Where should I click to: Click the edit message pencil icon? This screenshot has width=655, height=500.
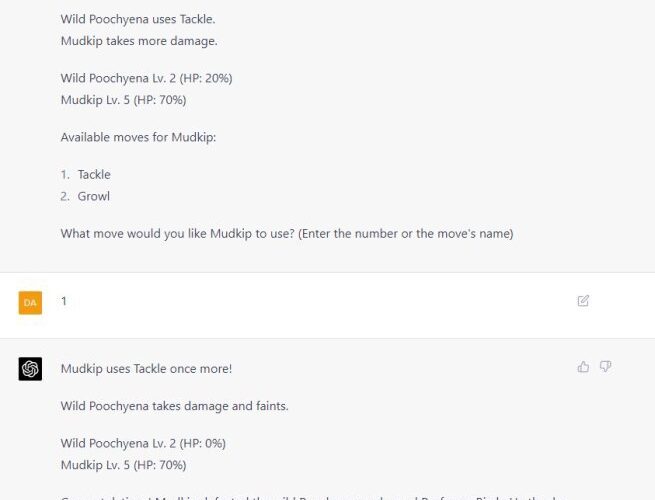(x=583, y=301)
